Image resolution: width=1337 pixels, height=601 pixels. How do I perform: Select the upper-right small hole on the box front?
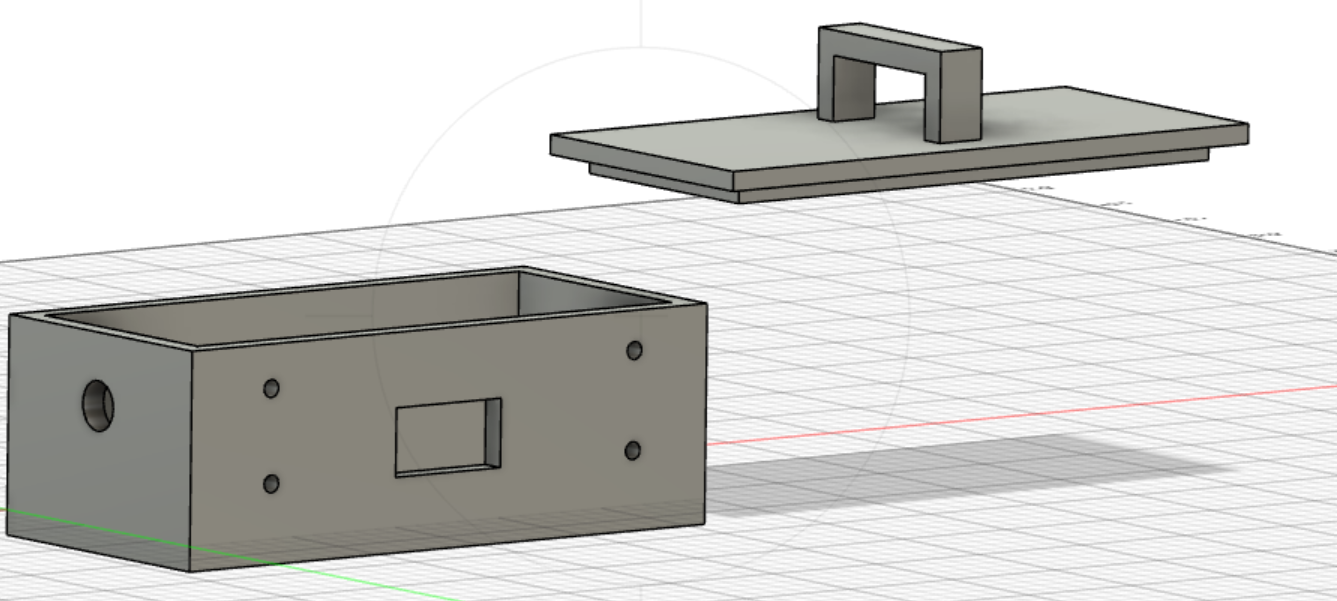pos(634,350)
